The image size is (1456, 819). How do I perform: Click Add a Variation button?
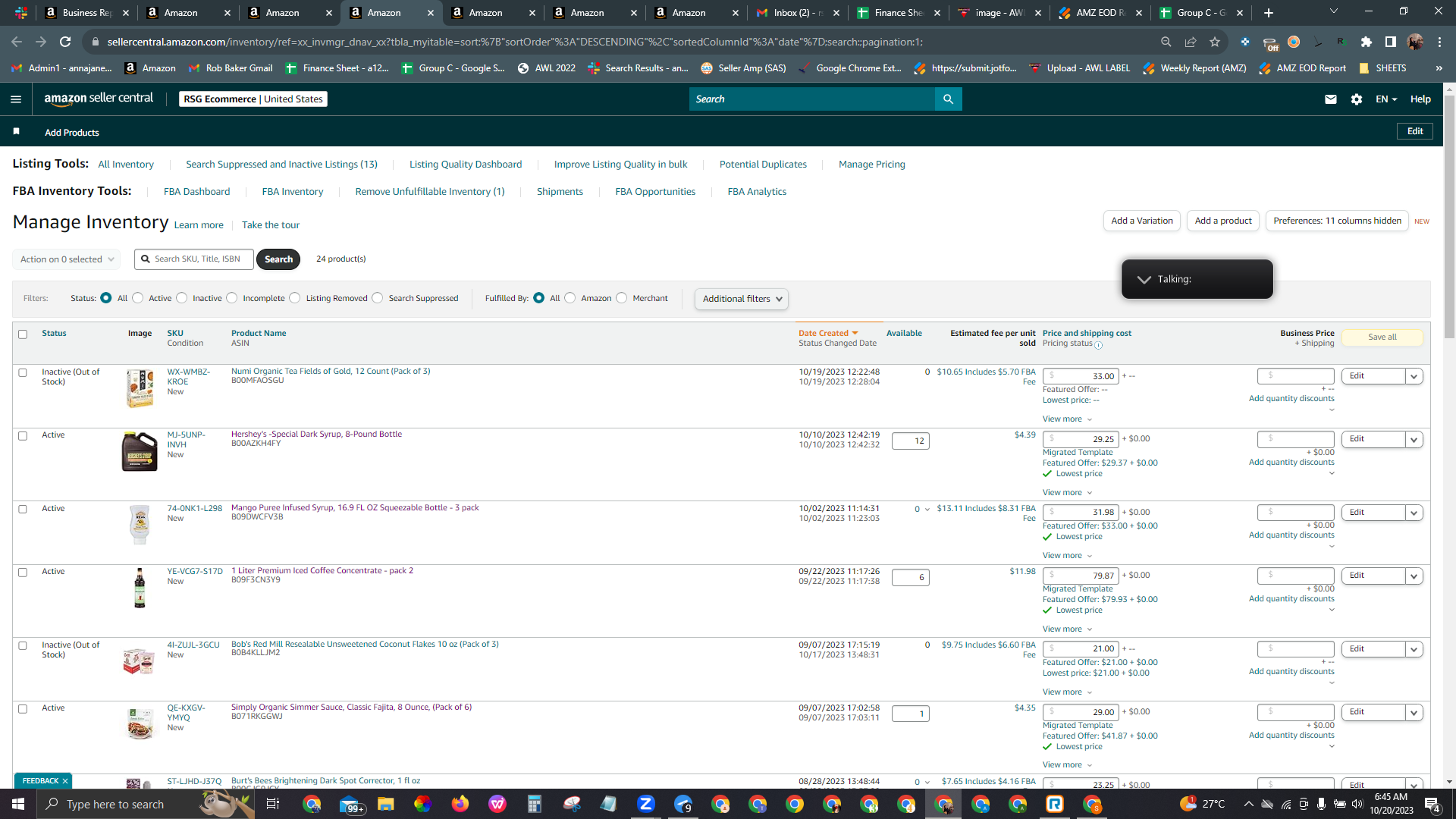(x=1142, y=221)
